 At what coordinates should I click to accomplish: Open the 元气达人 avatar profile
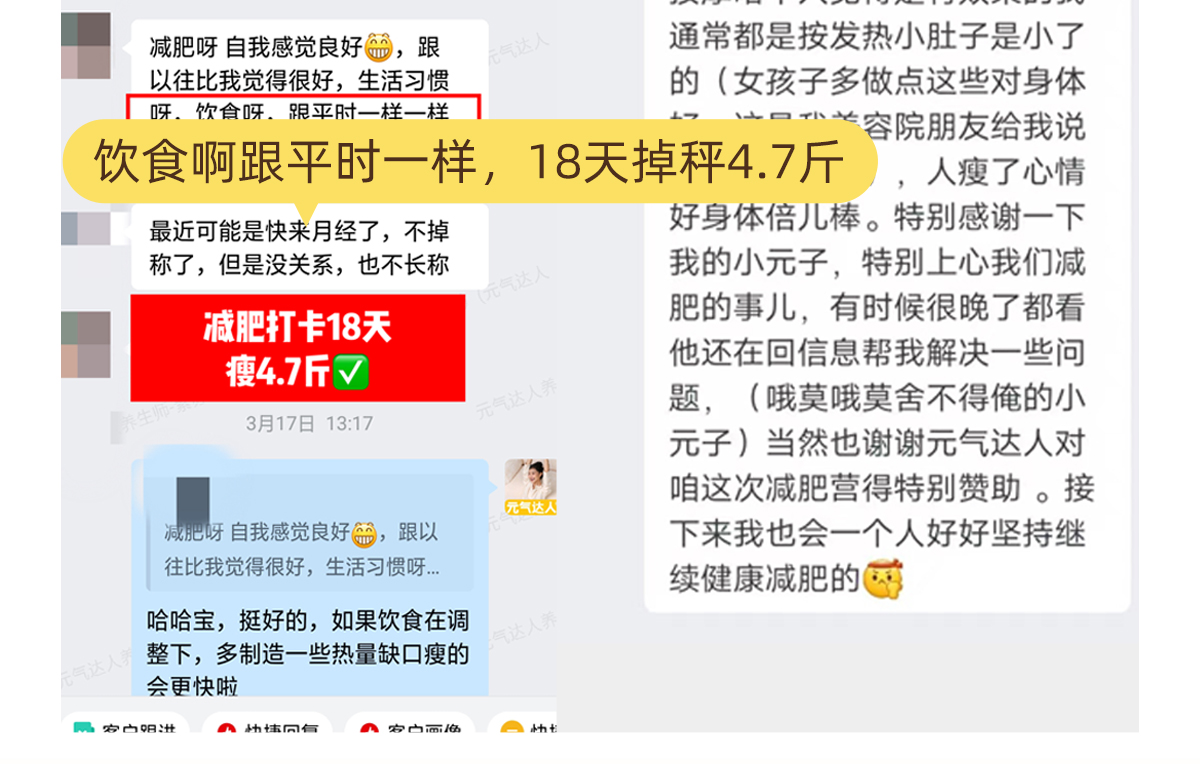click(x=530, y=487)
